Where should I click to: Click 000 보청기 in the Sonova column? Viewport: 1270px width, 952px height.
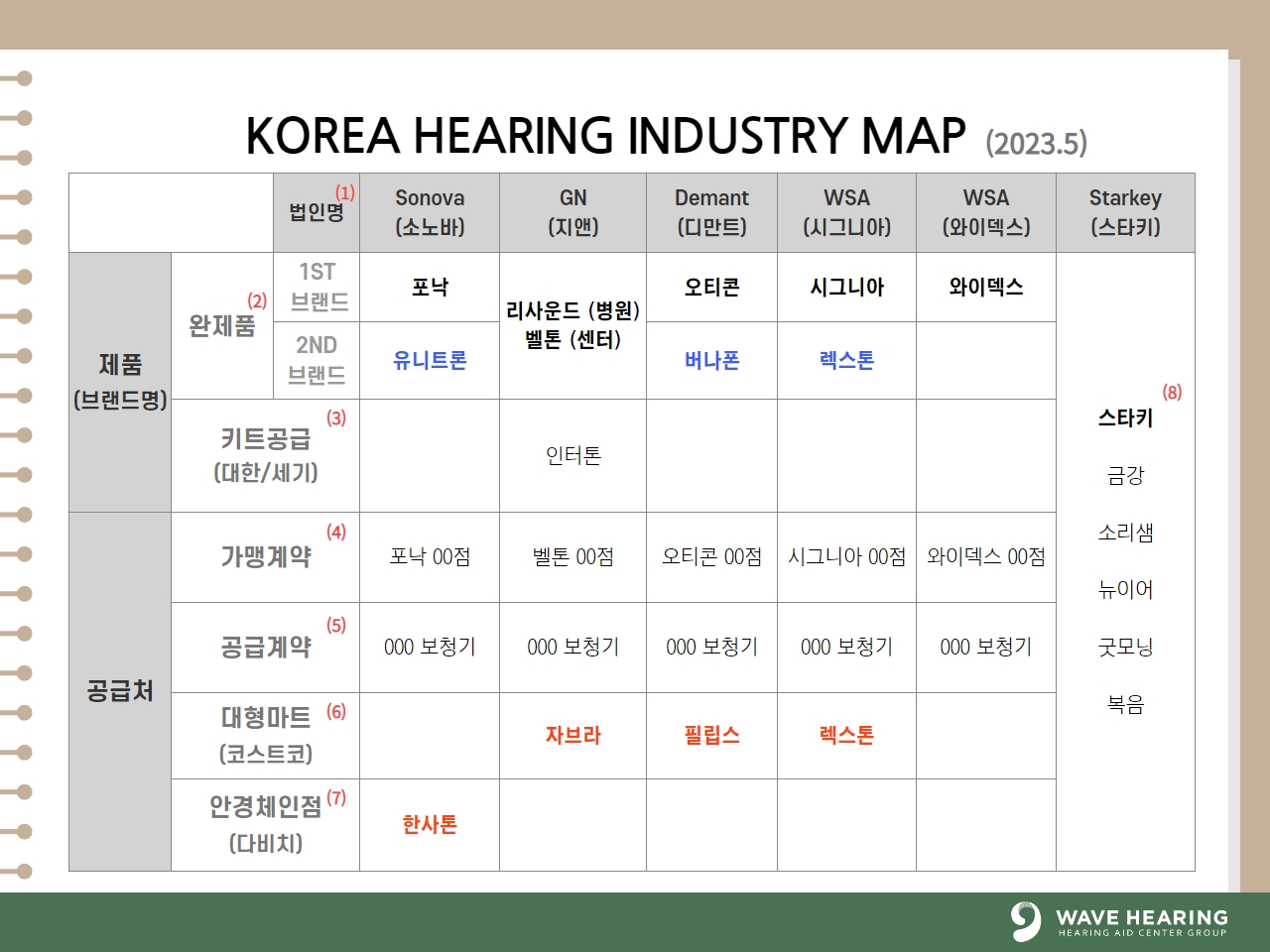(430, 648)
